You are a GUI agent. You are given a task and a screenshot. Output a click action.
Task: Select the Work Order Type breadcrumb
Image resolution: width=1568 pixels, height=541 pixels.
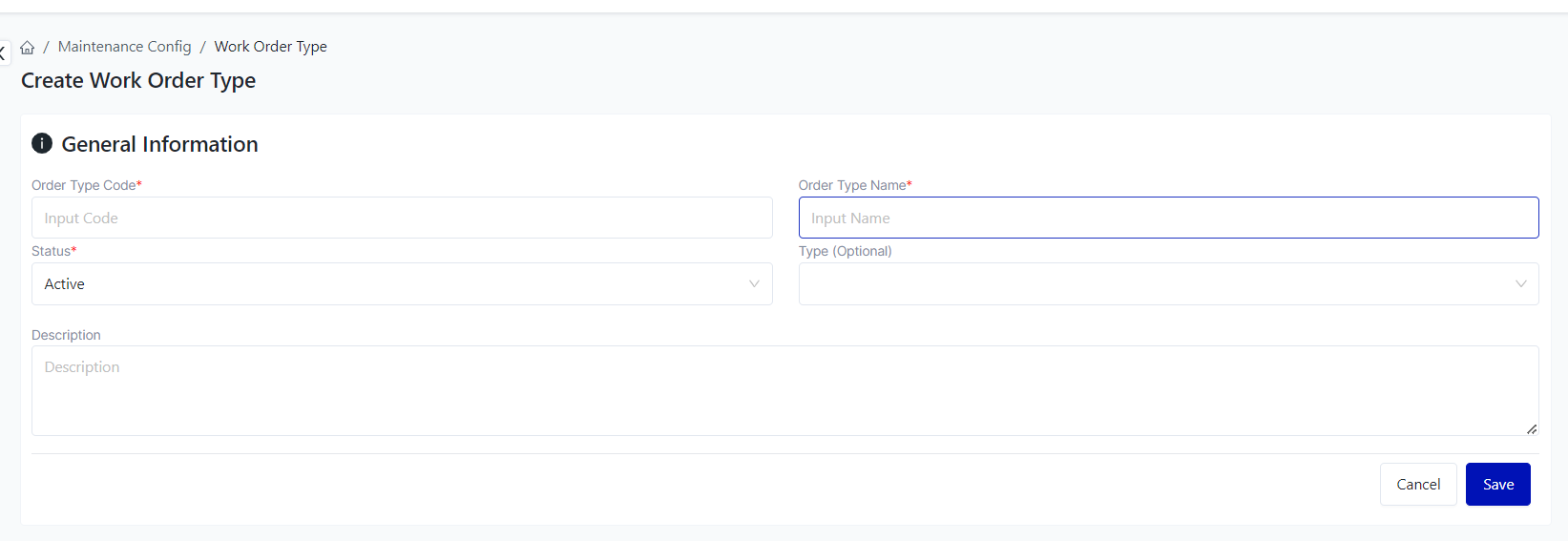270,47
